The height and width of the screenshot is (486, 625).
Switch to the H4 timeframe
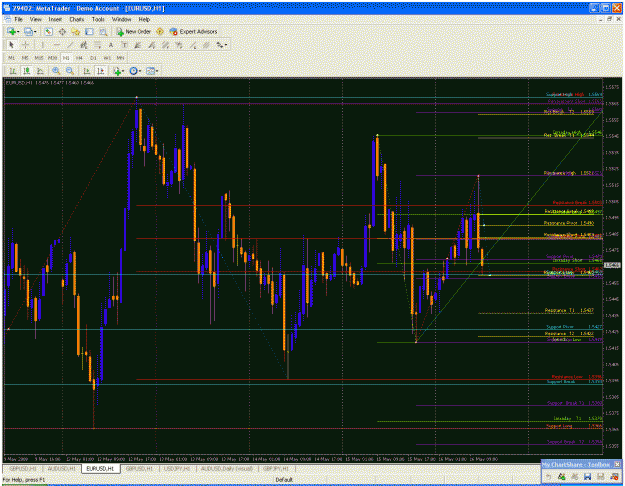79,58
